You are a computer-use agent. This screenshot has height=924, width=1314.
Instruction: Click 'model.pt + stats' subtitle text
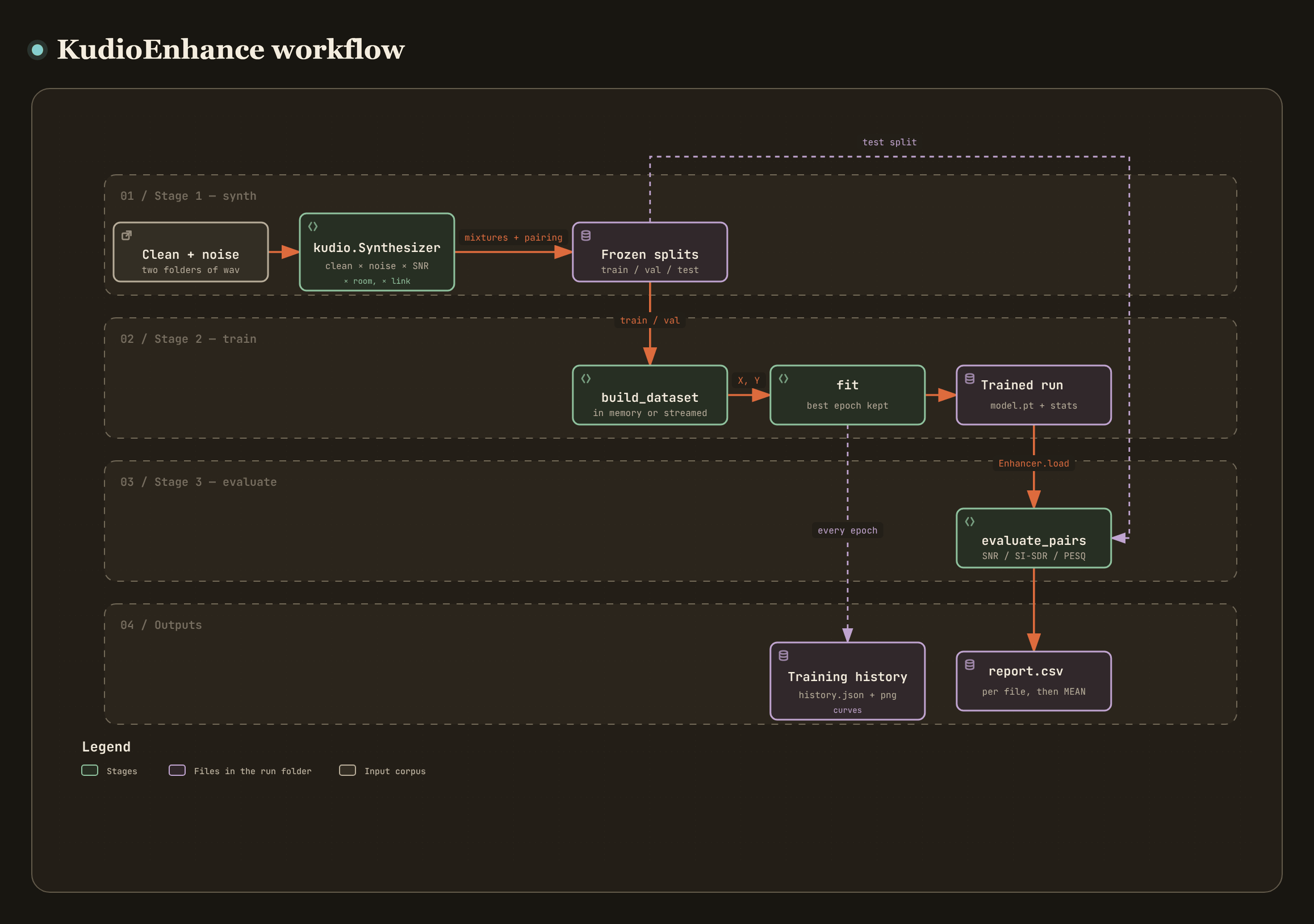(x=1033, y=406)
